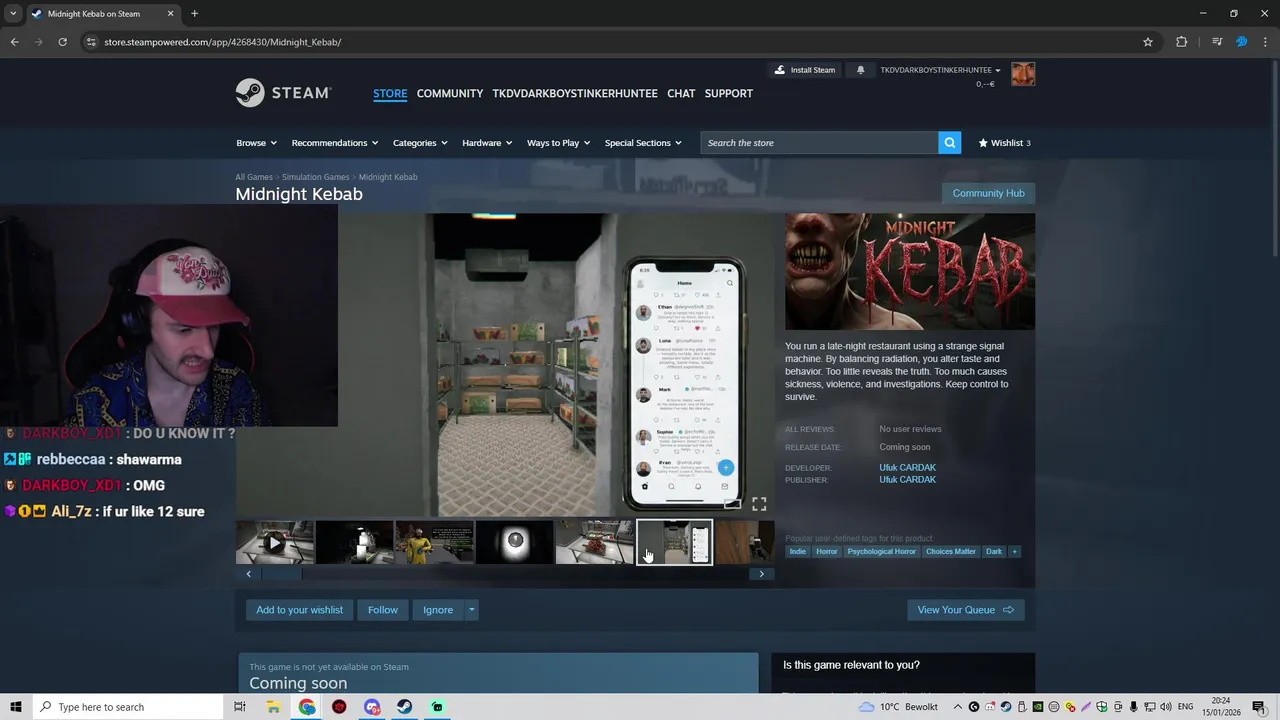1280x720 pixels.
Task: Open the Steam tray icon
Action: [x=1006, y=707]
